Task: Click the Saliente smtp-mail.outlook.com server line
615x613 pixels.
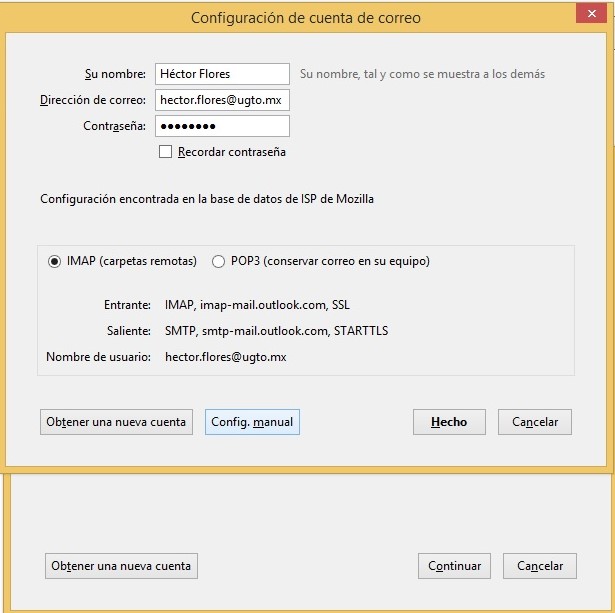Action: pyautogui.click(x=277, y=331)
